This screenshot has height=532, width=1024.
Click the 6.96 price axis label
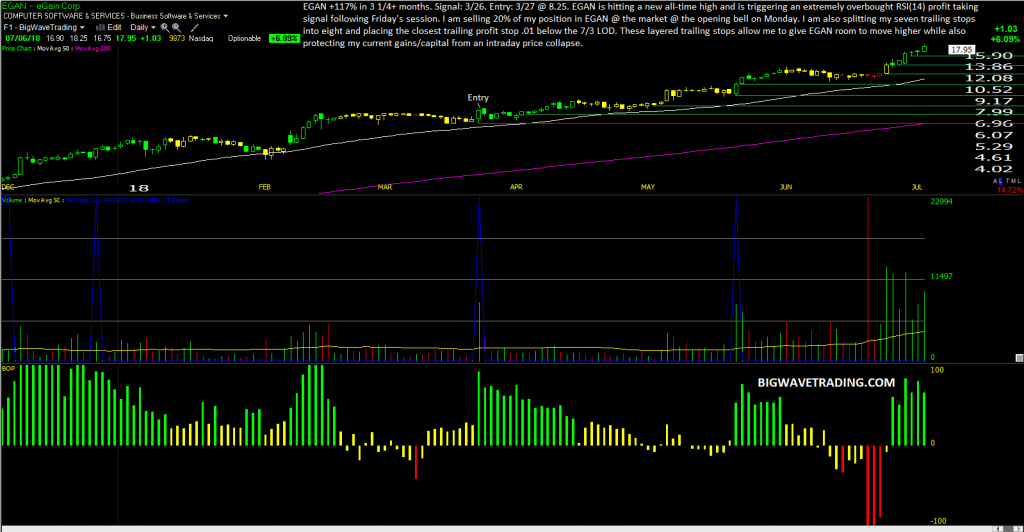pyautogui.click(x=993, y=123)
